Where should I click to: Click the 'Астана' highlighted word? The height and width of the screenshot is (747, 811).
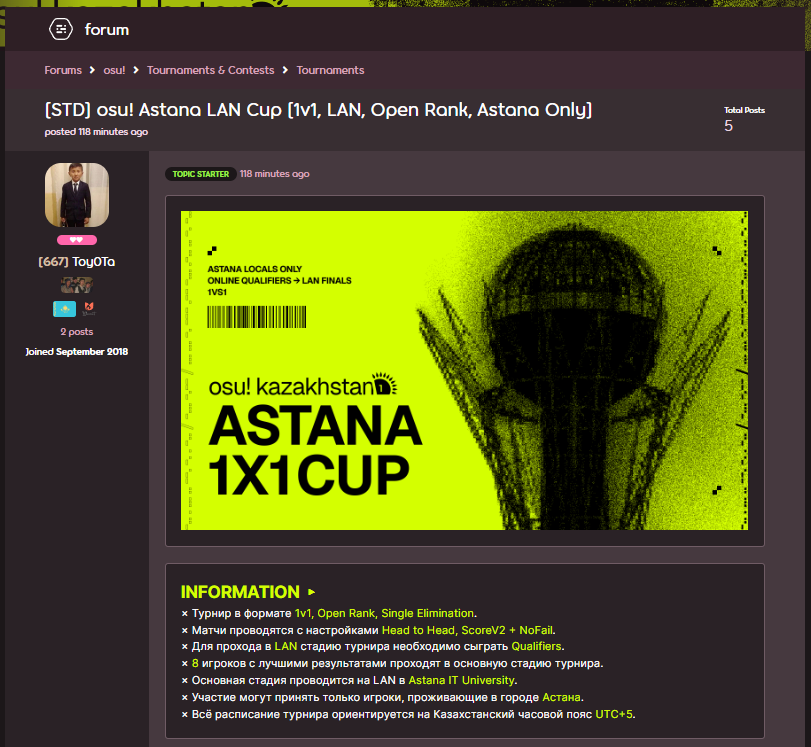pos(561,697)
